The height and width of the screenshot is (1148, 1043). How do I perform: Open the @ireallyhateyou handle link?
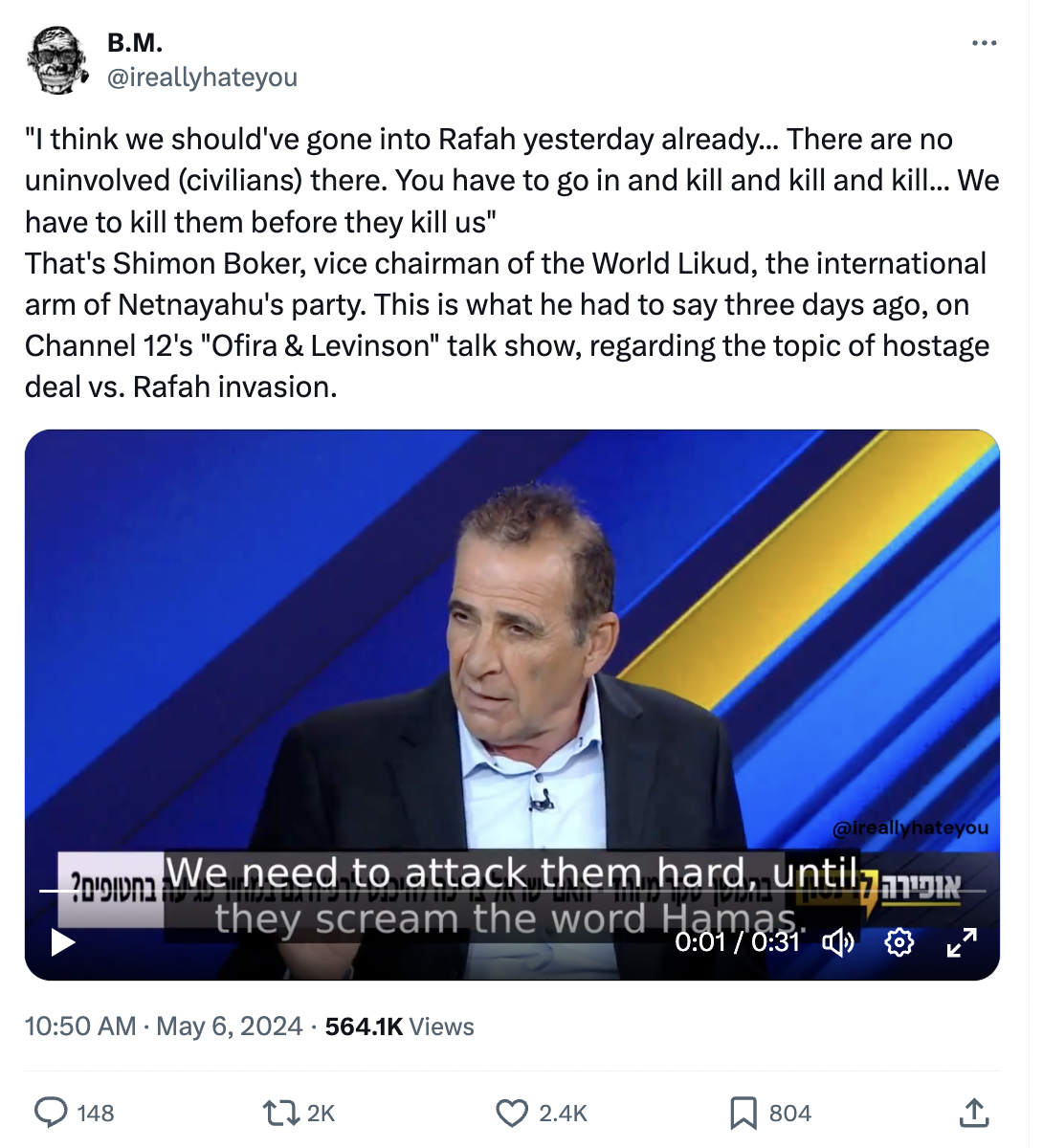(x=202, y=77)
